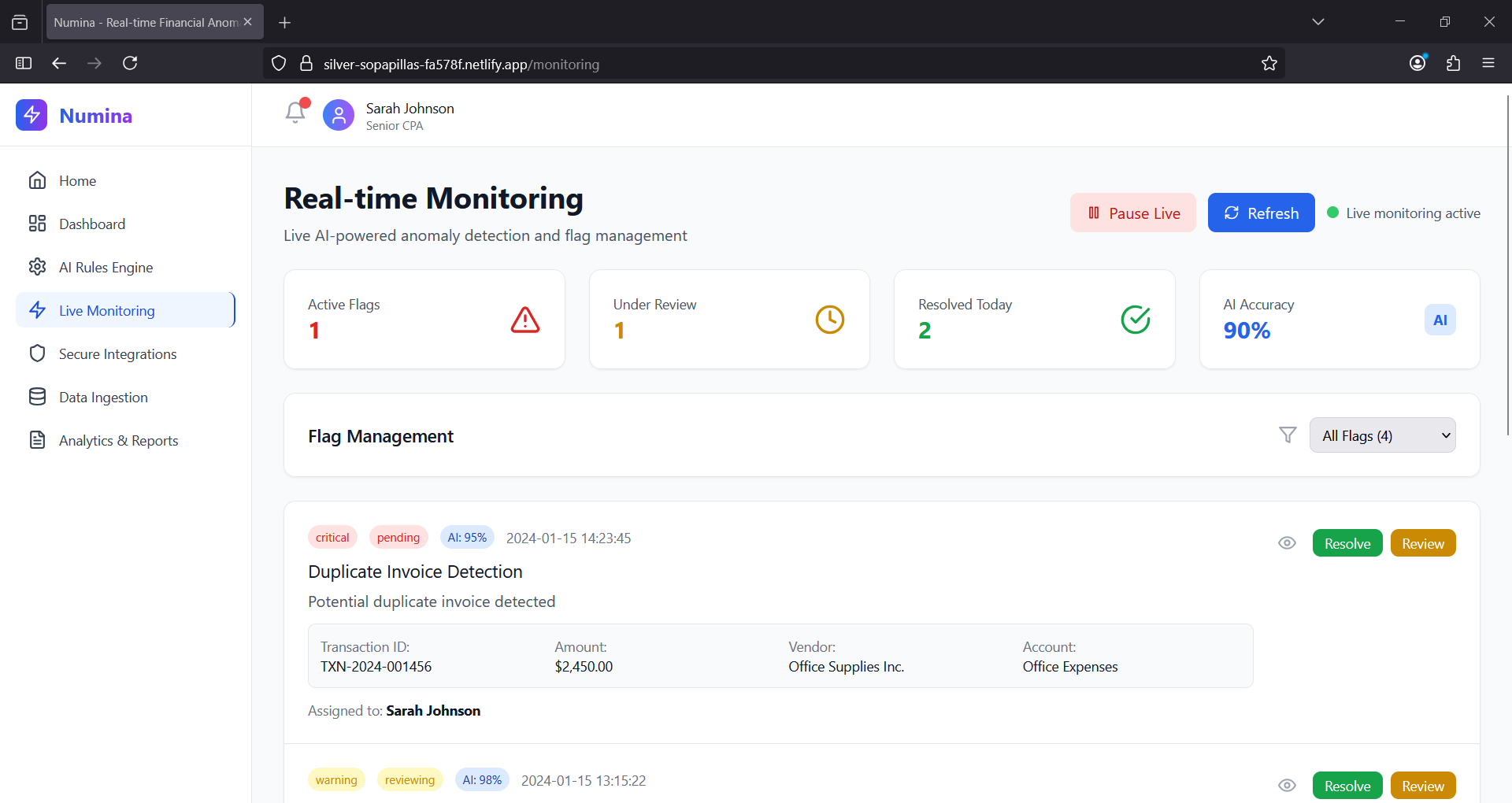
Task: Click the critical severity badge
Action: tap(332, 538)
